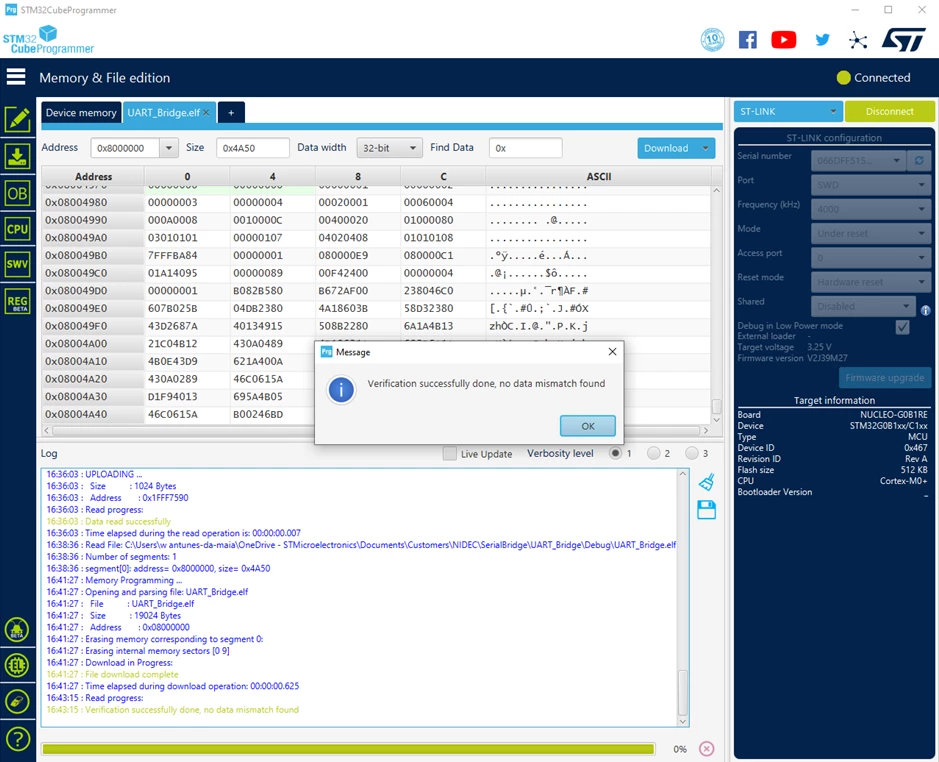939x762 pixels.
Task: Click the ST logo
Action: (x=904, y=40)
